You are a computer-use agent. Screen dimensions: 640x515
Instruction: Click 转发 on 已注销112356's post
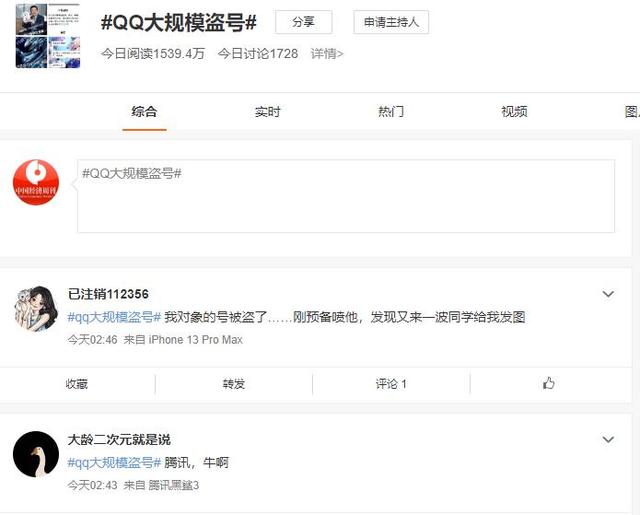point(234,384)
